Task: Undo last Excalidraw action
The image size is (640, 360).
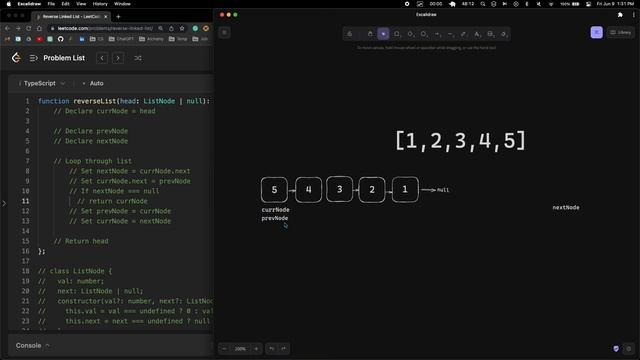Action: 271,349
